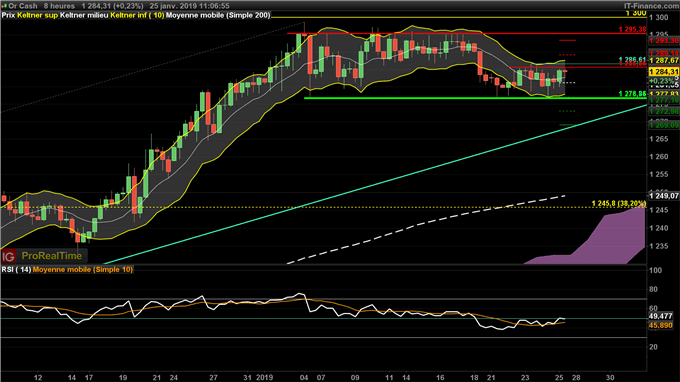Click date marker 16 on time axis
Image resolution: width=680 pixels, height=382 pixels.
coord(440,378)
